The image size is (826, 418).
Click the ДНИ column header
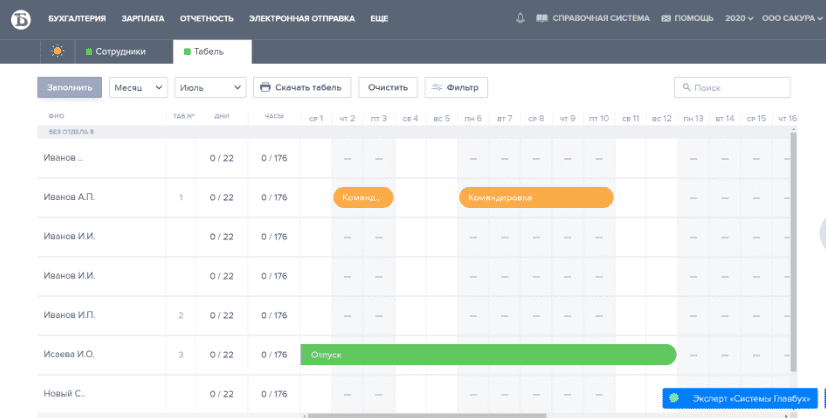(221, 116)
